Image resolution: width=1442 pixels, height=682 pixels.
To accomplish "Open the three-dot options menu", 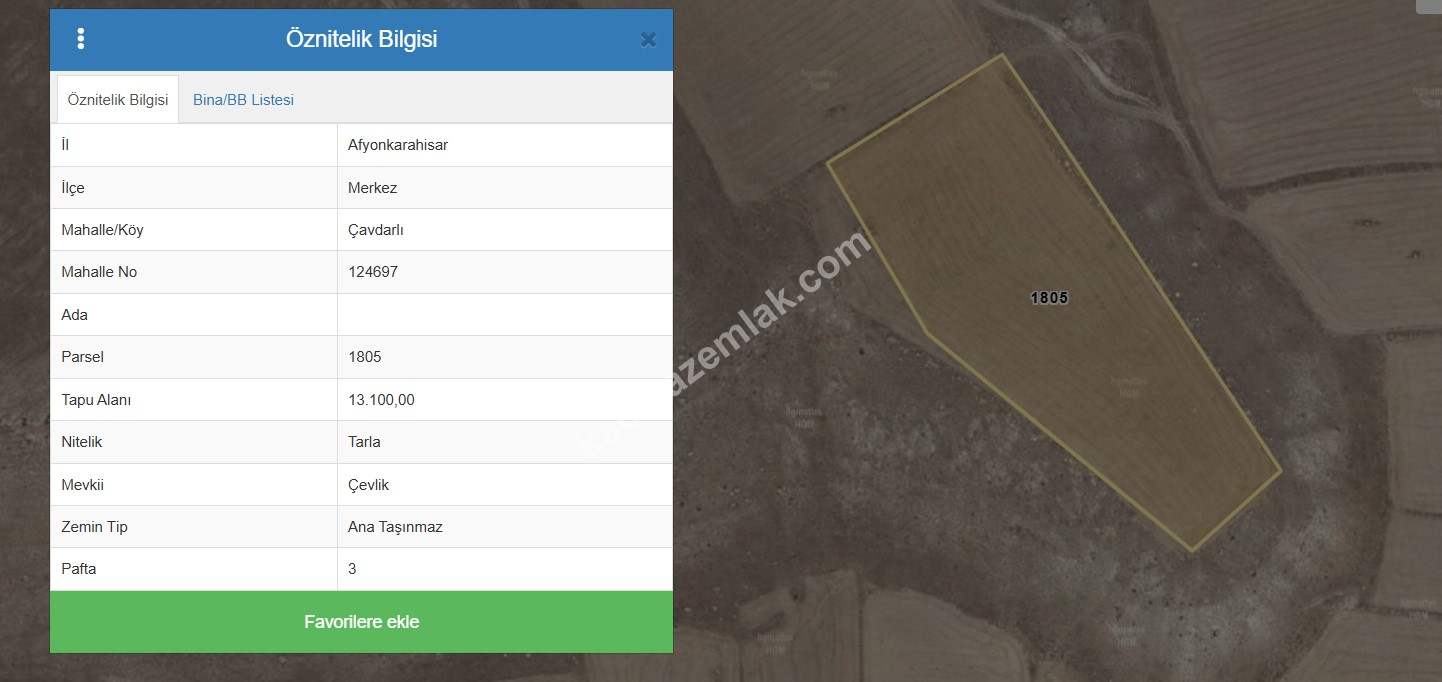I will pos(80,39).
